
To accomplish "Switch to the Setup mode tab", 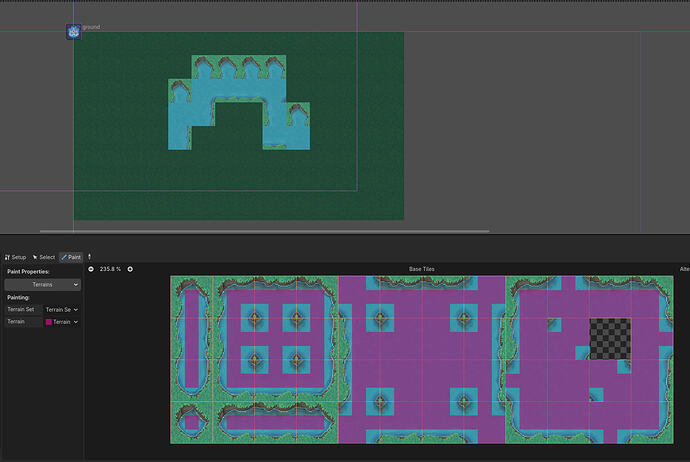I will (x=15, y=257).
